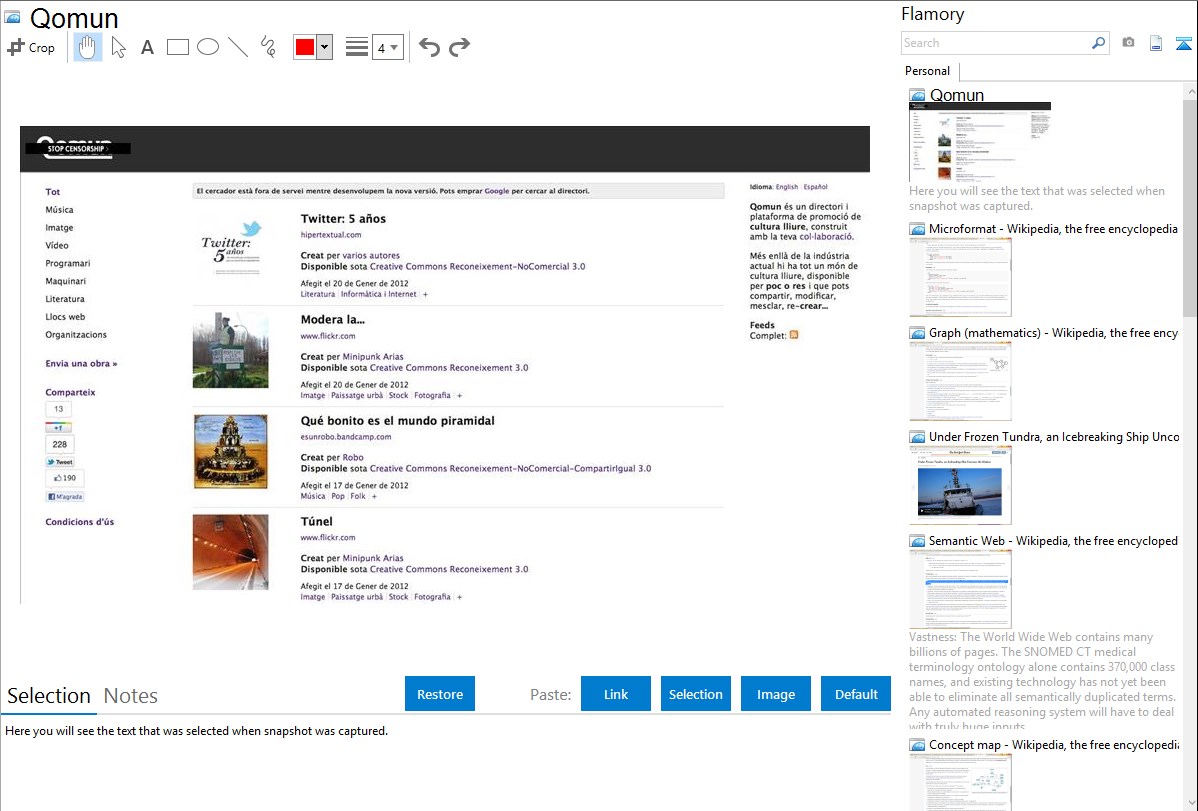Screen dimensions: 1198x811
Task: Select 'Under Frozen Tundra' list title
Action: [x=1054, y=437]
